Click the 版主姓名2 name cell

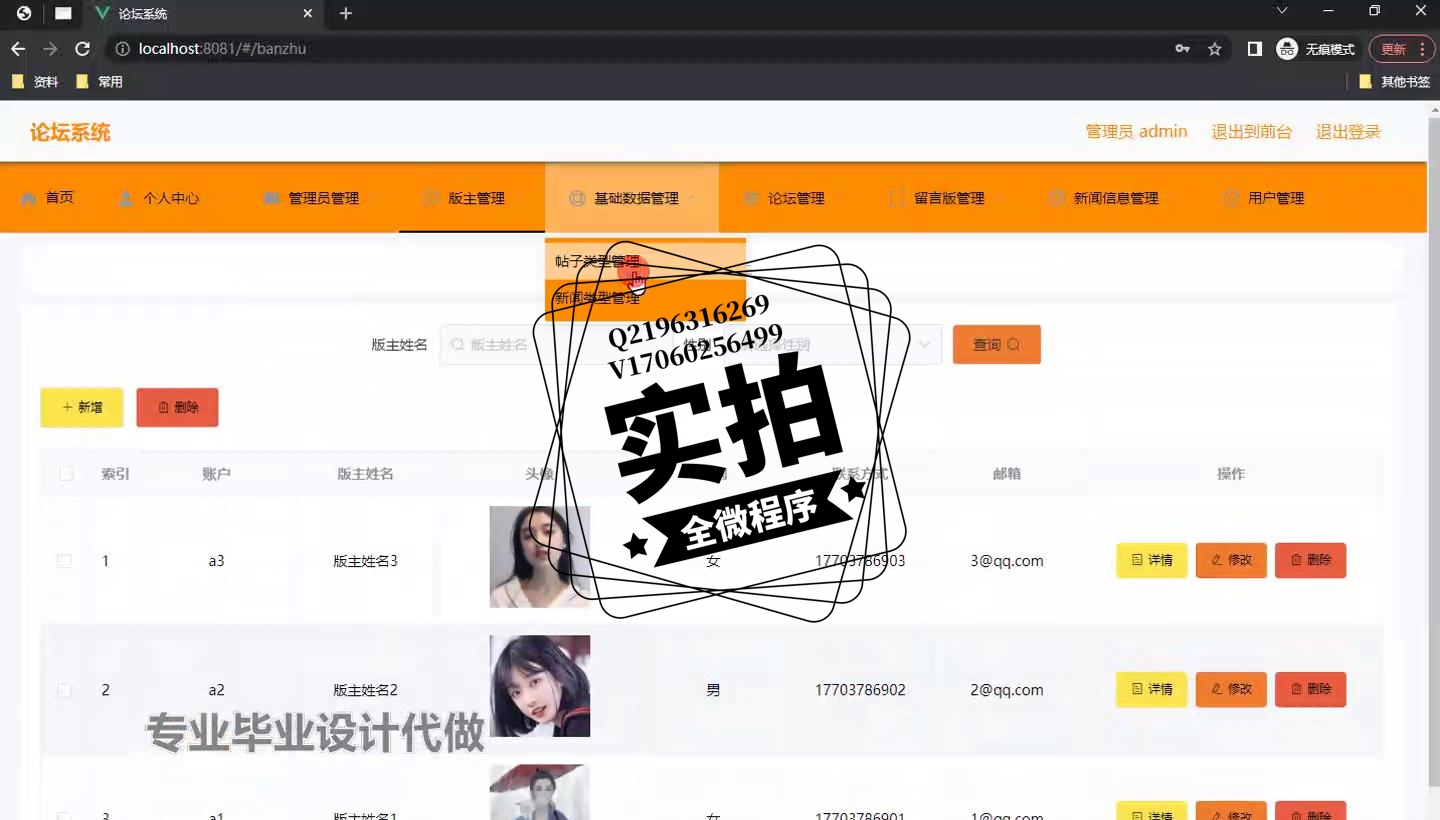(365, 690)
